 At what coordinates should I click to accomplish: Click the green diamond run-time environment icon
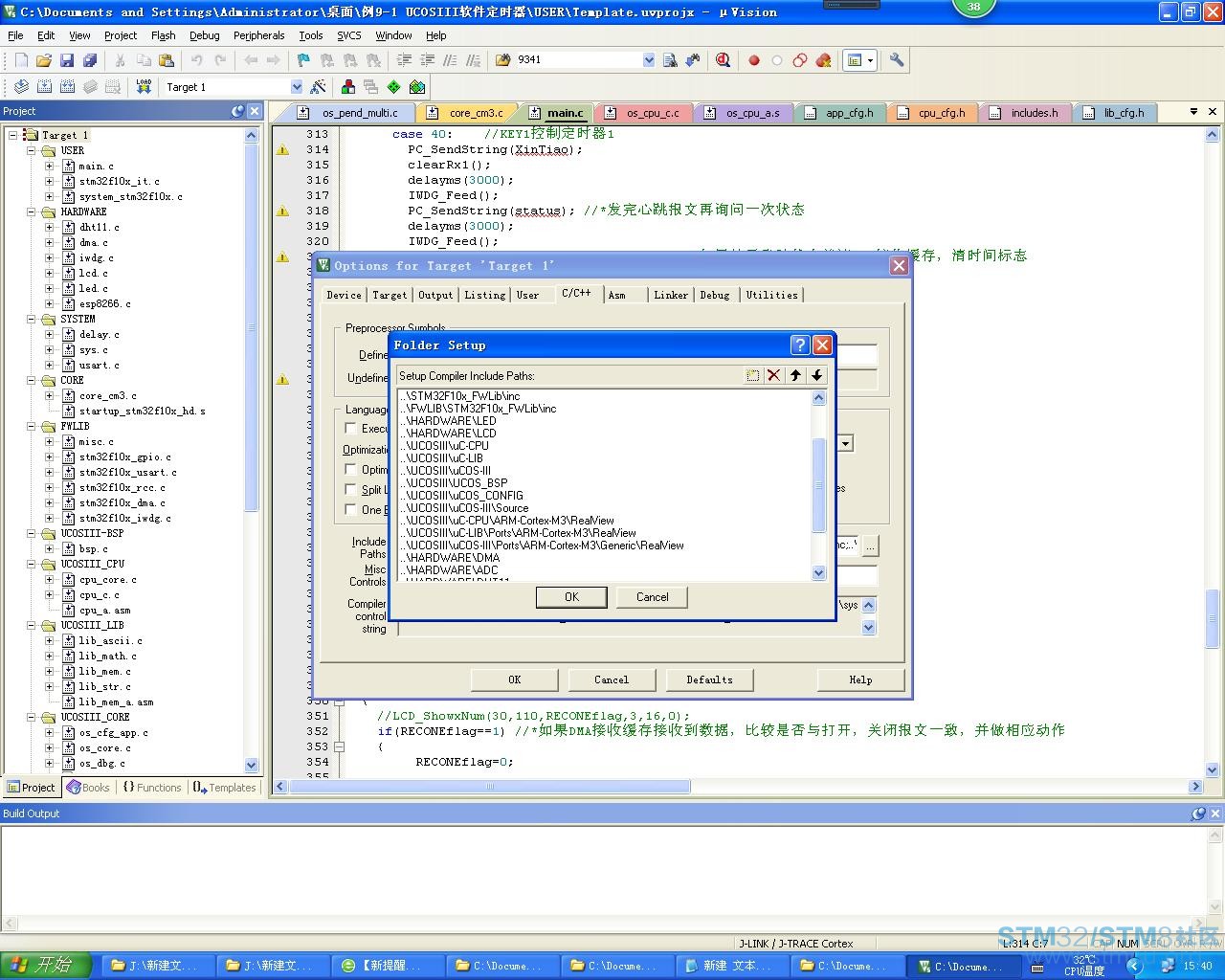coord(393,87)
